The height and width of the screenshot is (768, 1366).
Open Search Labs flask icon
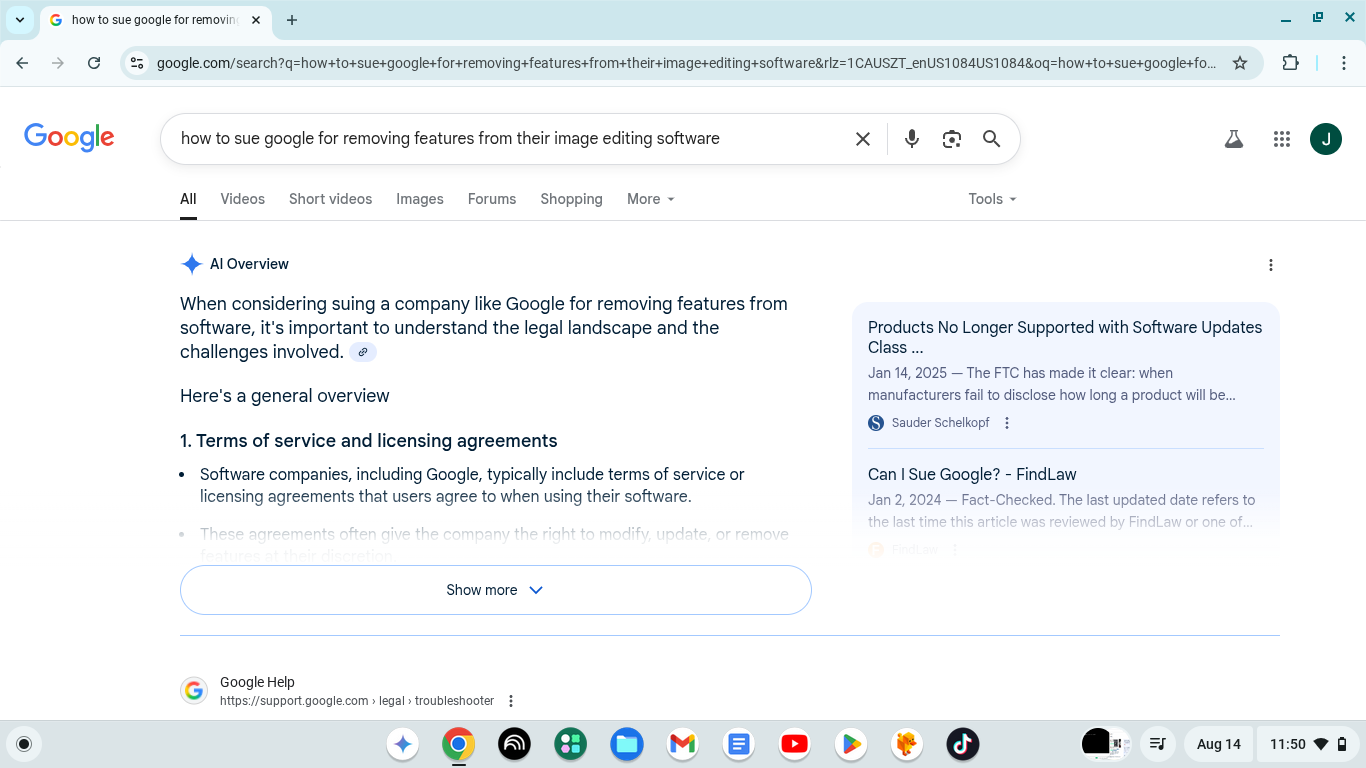[1234, 139]
